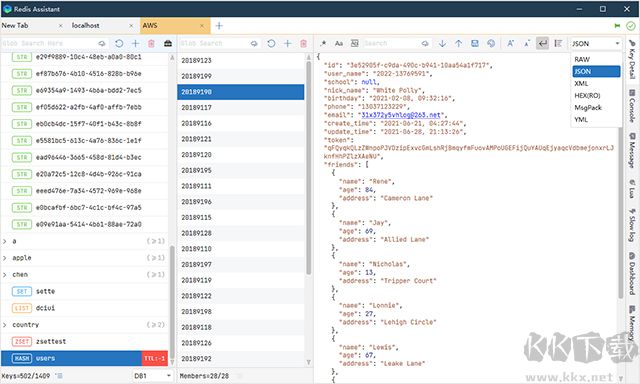Decrease value font size

coord(527,43)
